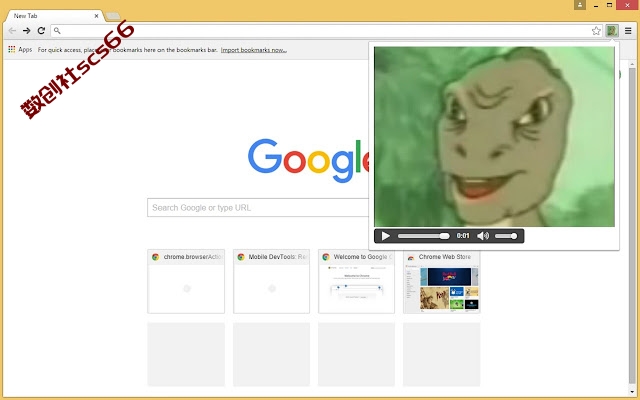Screen dimensions: 640x400
Task: Adjust the volume slider in the popup
Action: tap(506, 236)
